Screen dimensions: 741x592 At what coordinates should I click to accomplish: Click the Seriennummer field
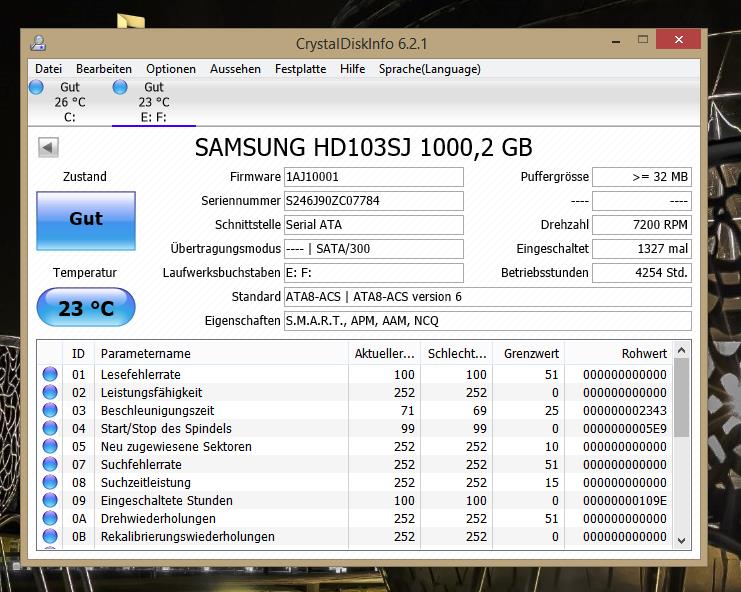[373, 201]
